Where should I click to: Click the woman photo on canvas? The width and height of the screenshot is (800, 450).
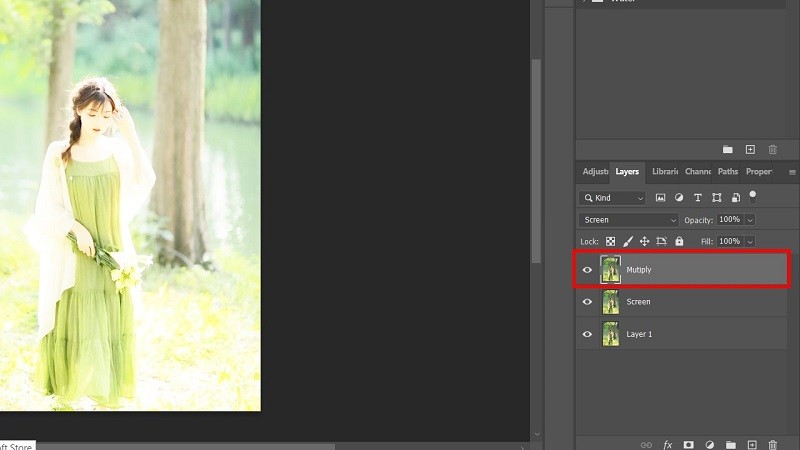pyautogui.click(x=130, y=204)
